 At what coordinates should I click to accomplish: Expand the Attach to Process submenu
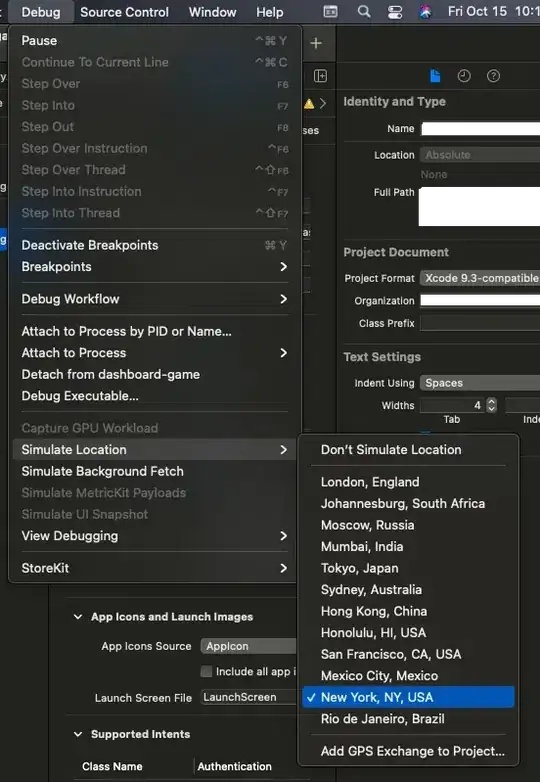155,353
